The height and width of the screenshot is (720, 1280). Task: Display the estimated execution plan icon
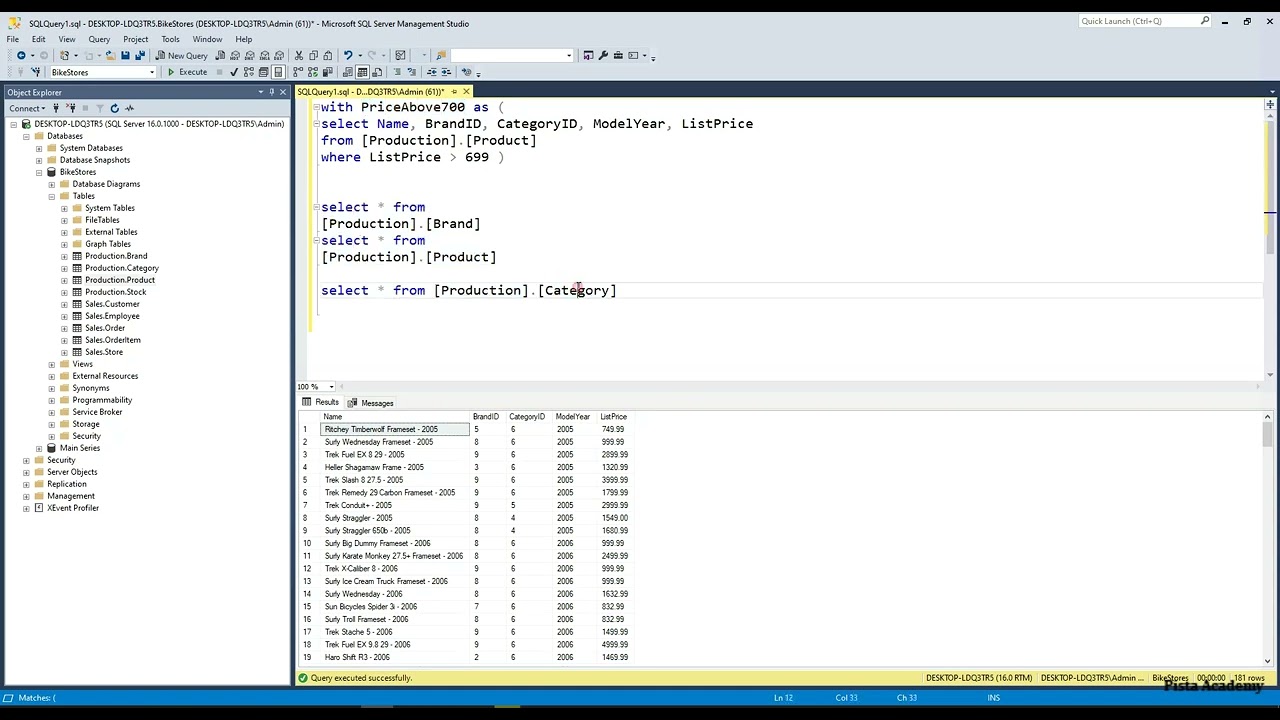pyautogui.click(x=249, y=72)
